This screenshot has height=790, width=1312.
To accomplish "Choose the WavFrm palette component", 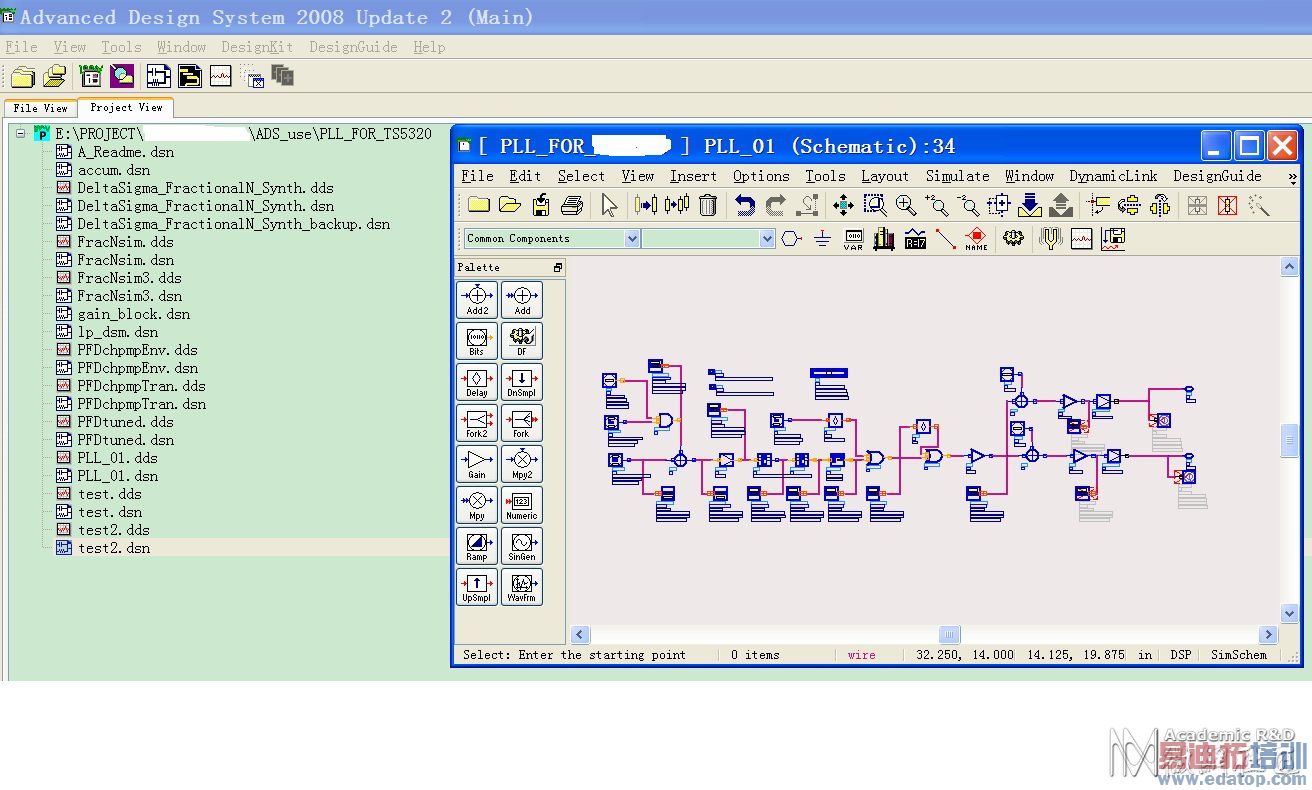I will [522, 586].
